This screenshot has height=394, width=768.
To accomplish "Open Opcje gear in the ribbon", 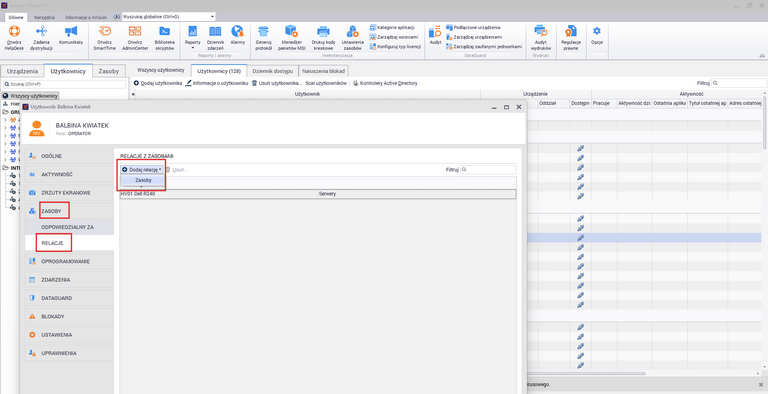I will 597,35.
